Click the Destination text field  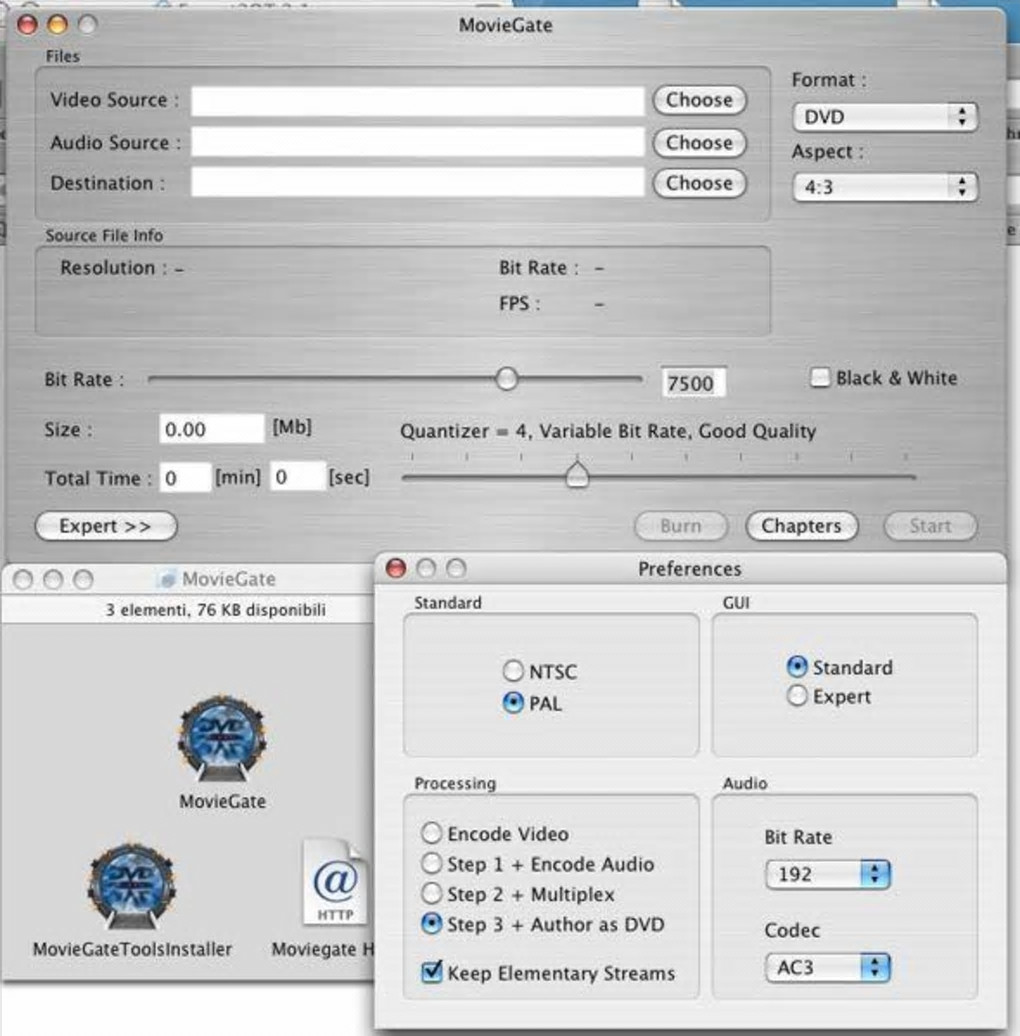coord(418,182)
